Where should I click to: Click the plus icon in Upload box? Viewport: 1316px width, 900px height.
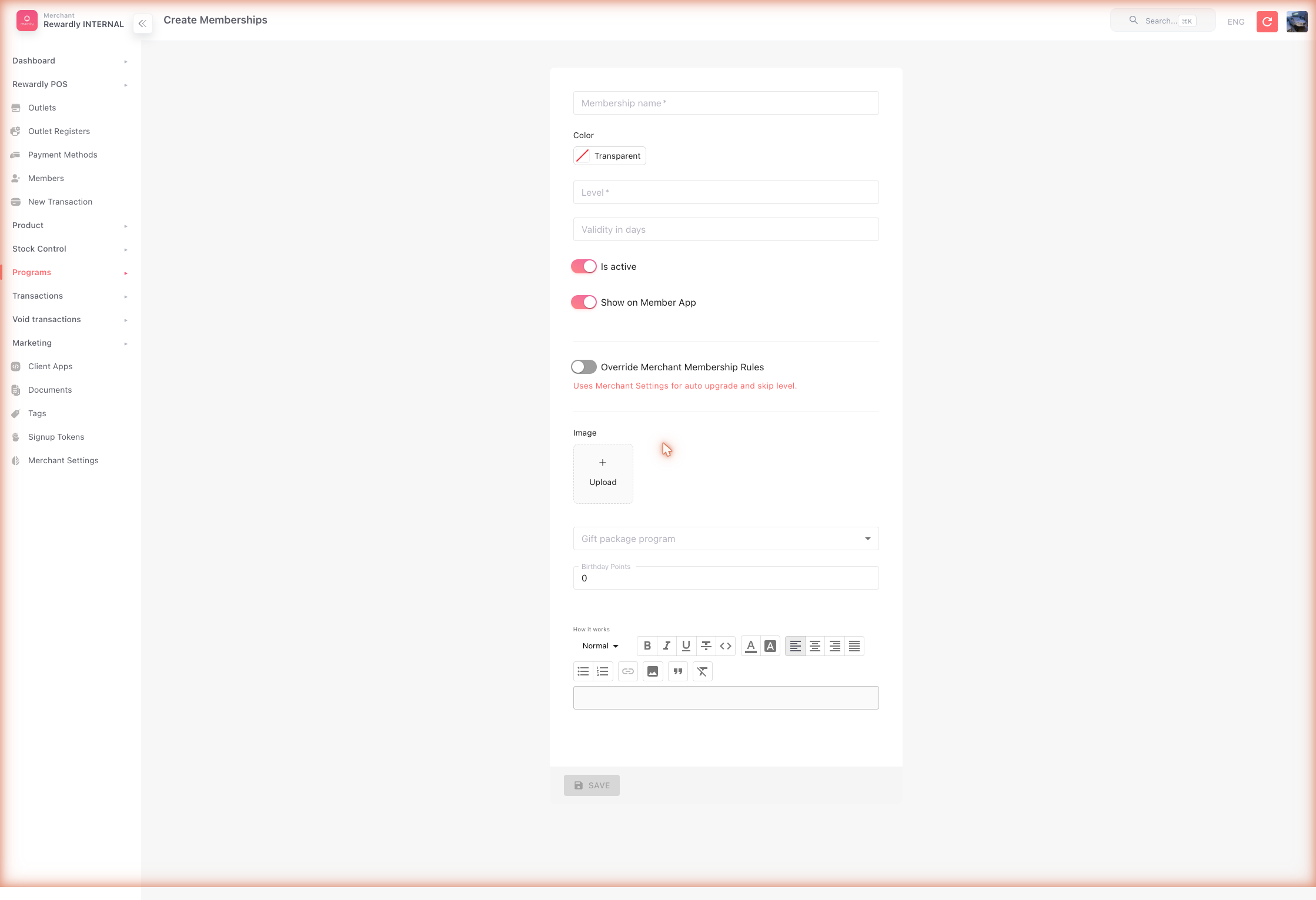point(603,463)
